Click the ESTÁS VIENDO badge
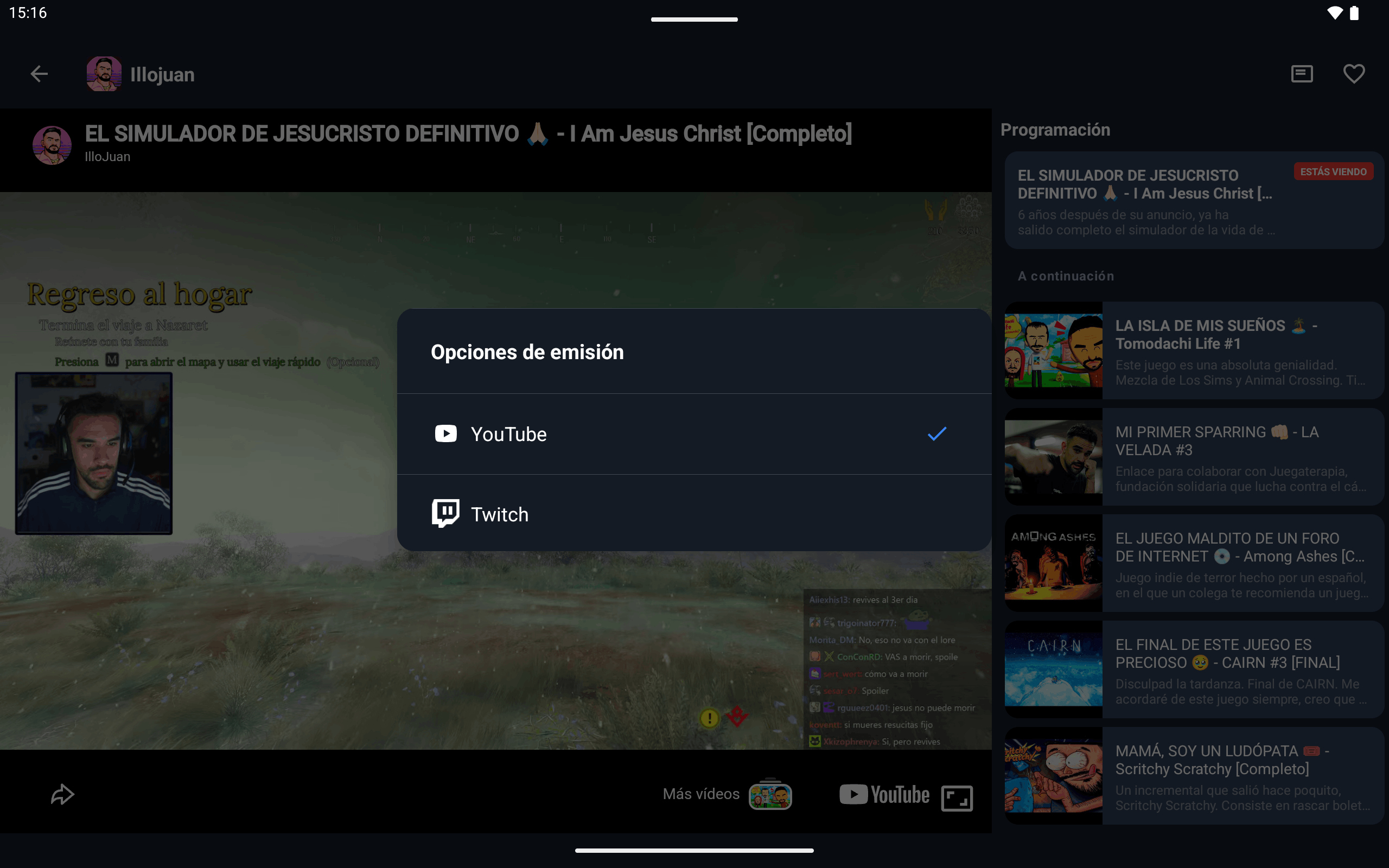The width and height of the screenshot is (1389, 868). tap(1333, 171)
